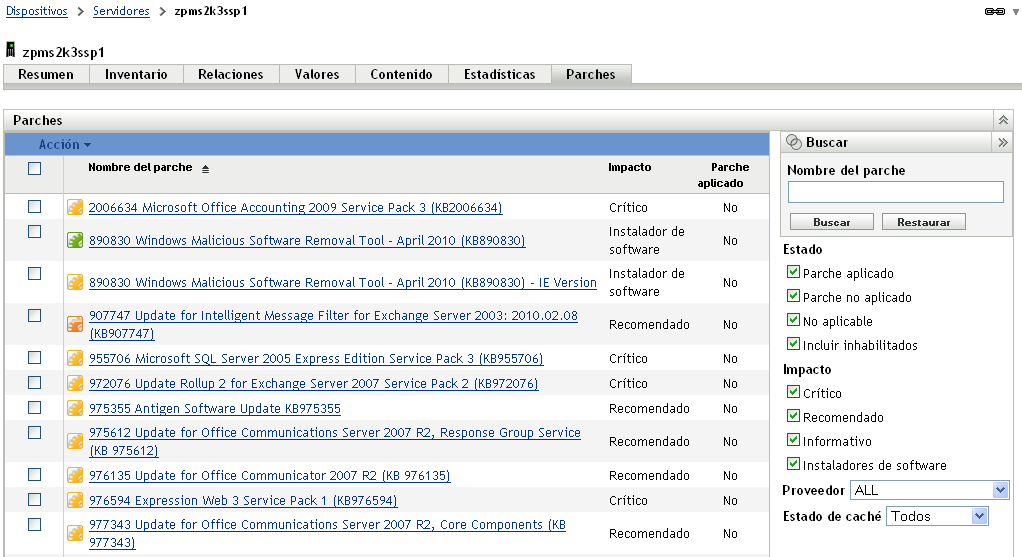Go to Dispositivos breadcrumb link
Image resolution: width=1022 pixels, height=557 pixels.
click(36, 11)
